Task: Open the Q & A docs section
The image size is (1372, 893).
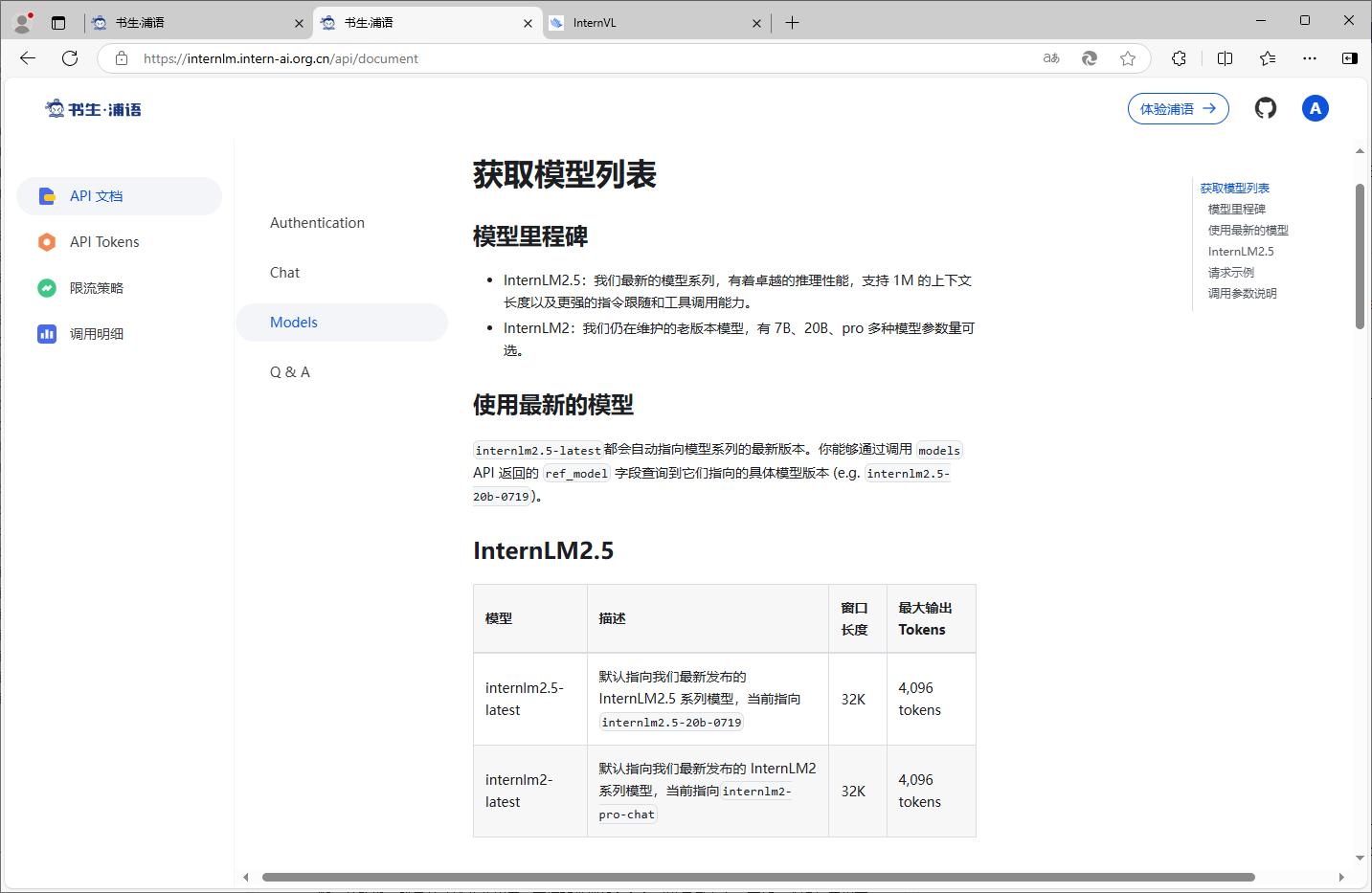Action: (290, 372)
